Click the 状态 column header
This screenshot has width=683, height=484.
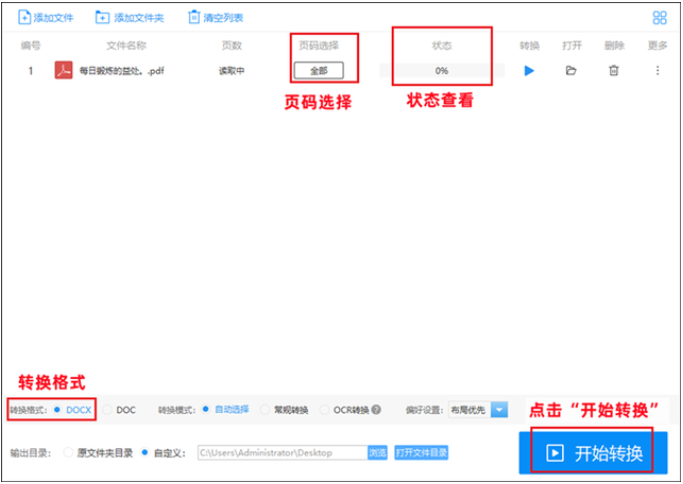tap(442, 45)
